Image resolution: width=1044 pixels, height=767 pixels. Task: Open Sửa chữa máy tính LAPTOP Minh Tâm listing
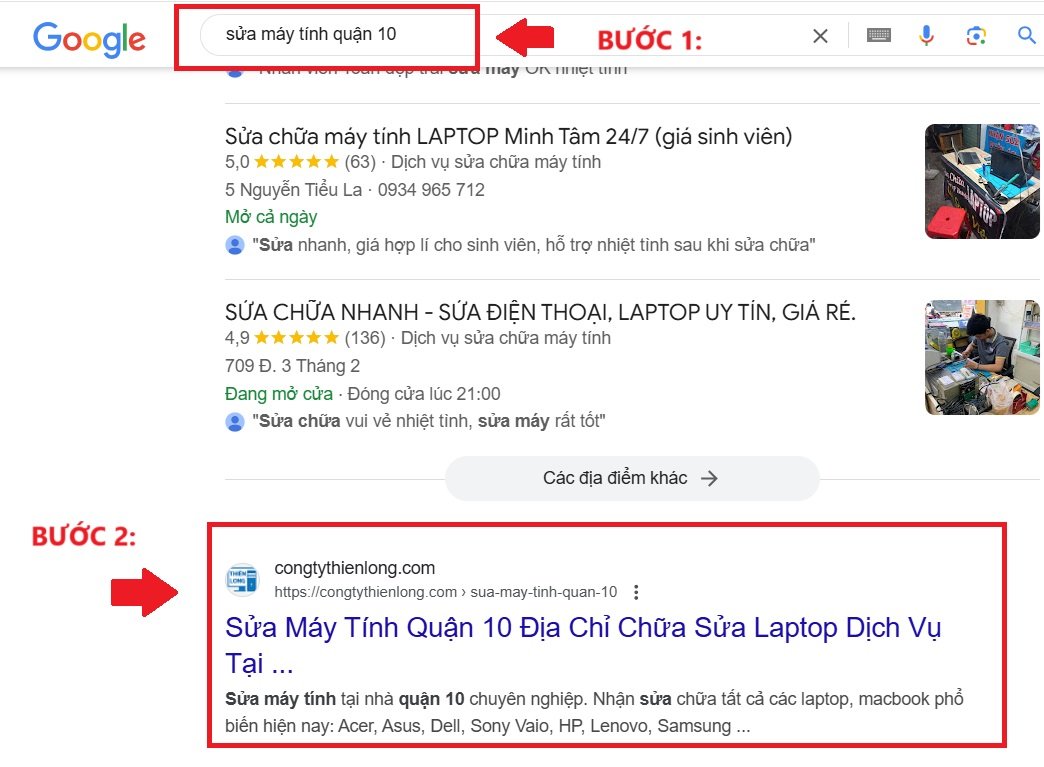509,136
